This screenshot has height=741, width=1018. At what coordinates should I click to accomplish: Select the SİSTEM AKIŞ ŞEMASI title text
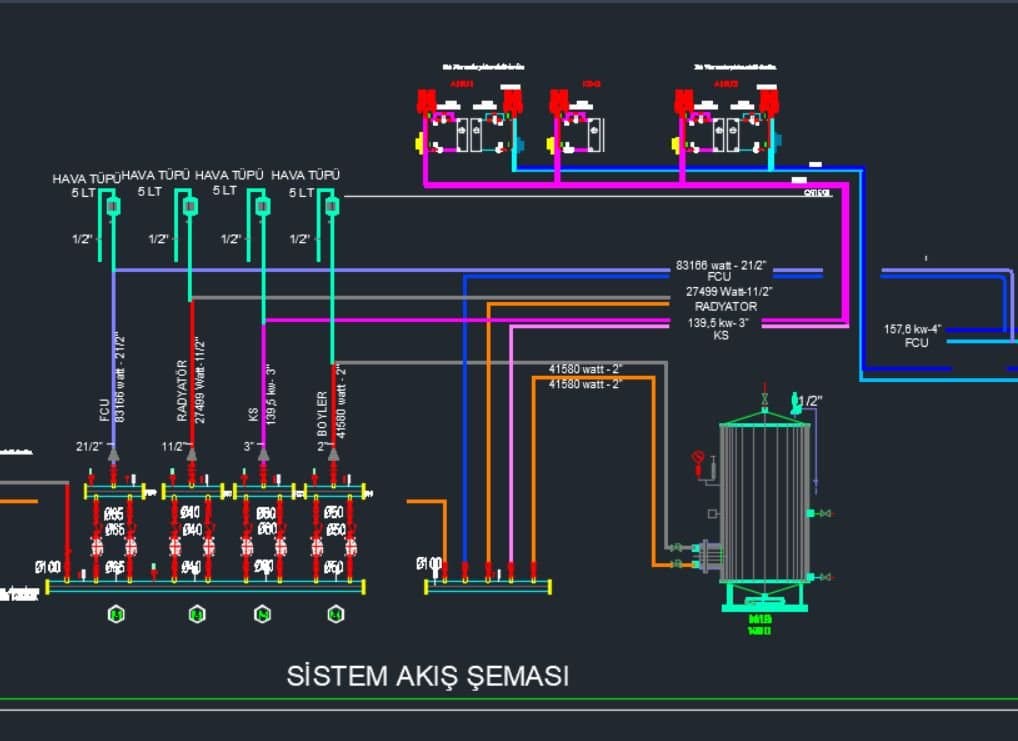pyautogui.click(x=428, y=676)
